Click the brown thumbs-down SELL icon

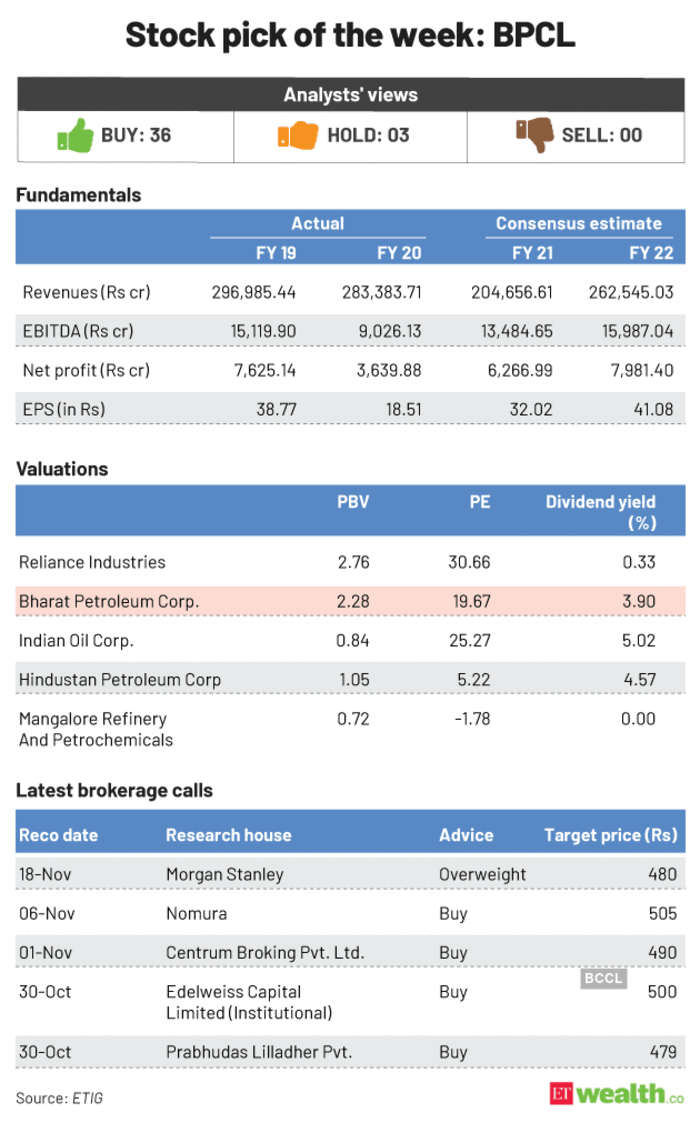point(533,136)
